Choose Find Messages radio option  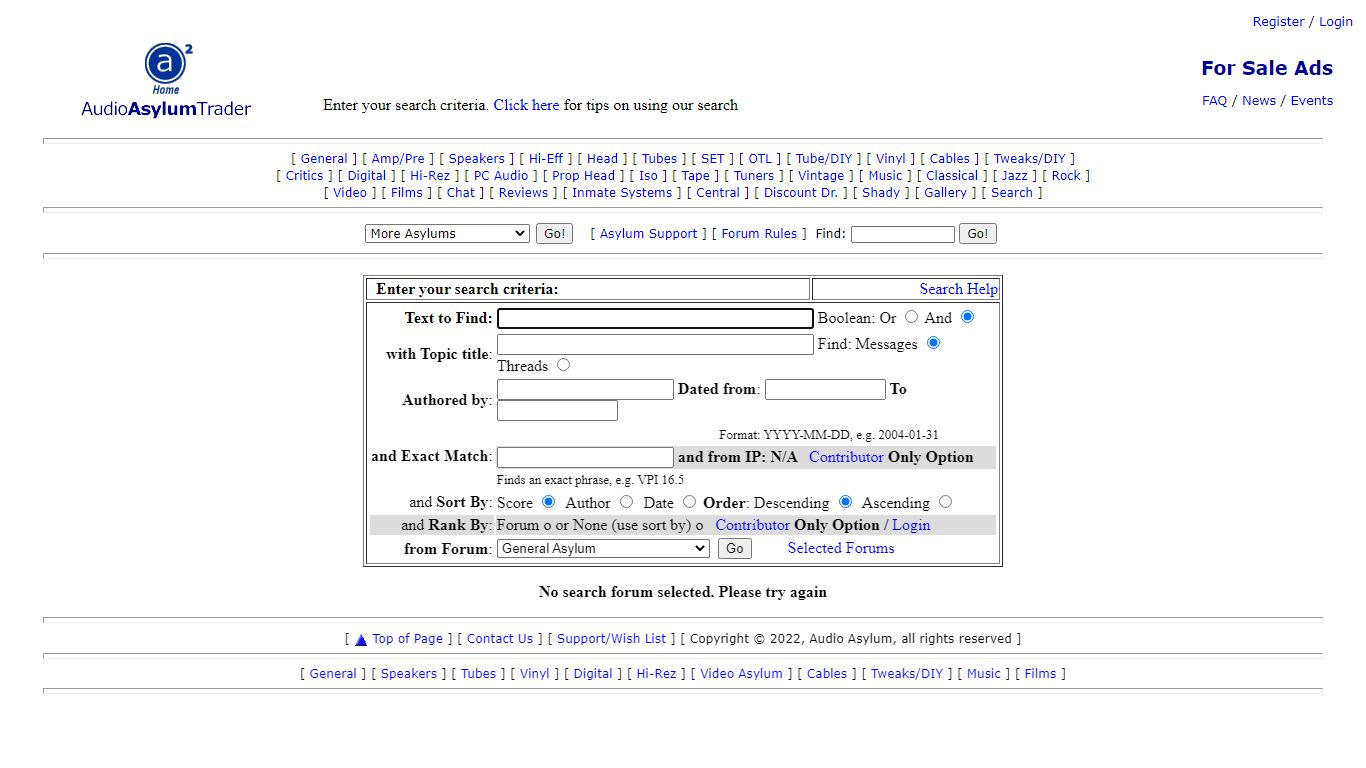(934, 343)
